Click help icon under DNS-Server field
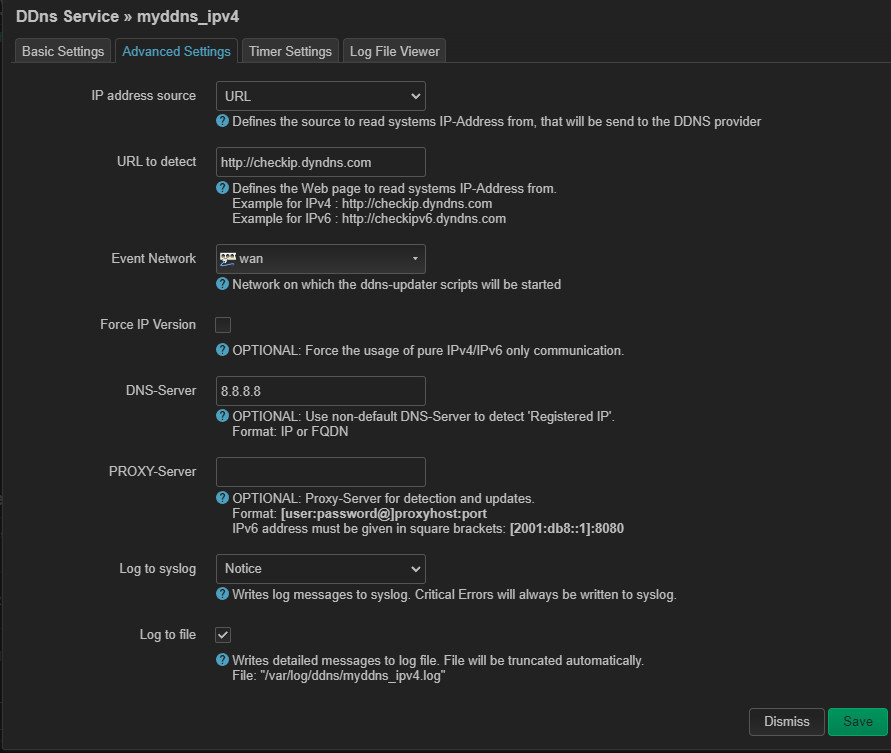The width and height of the screenshot is (891, 753). coord(223,416)
